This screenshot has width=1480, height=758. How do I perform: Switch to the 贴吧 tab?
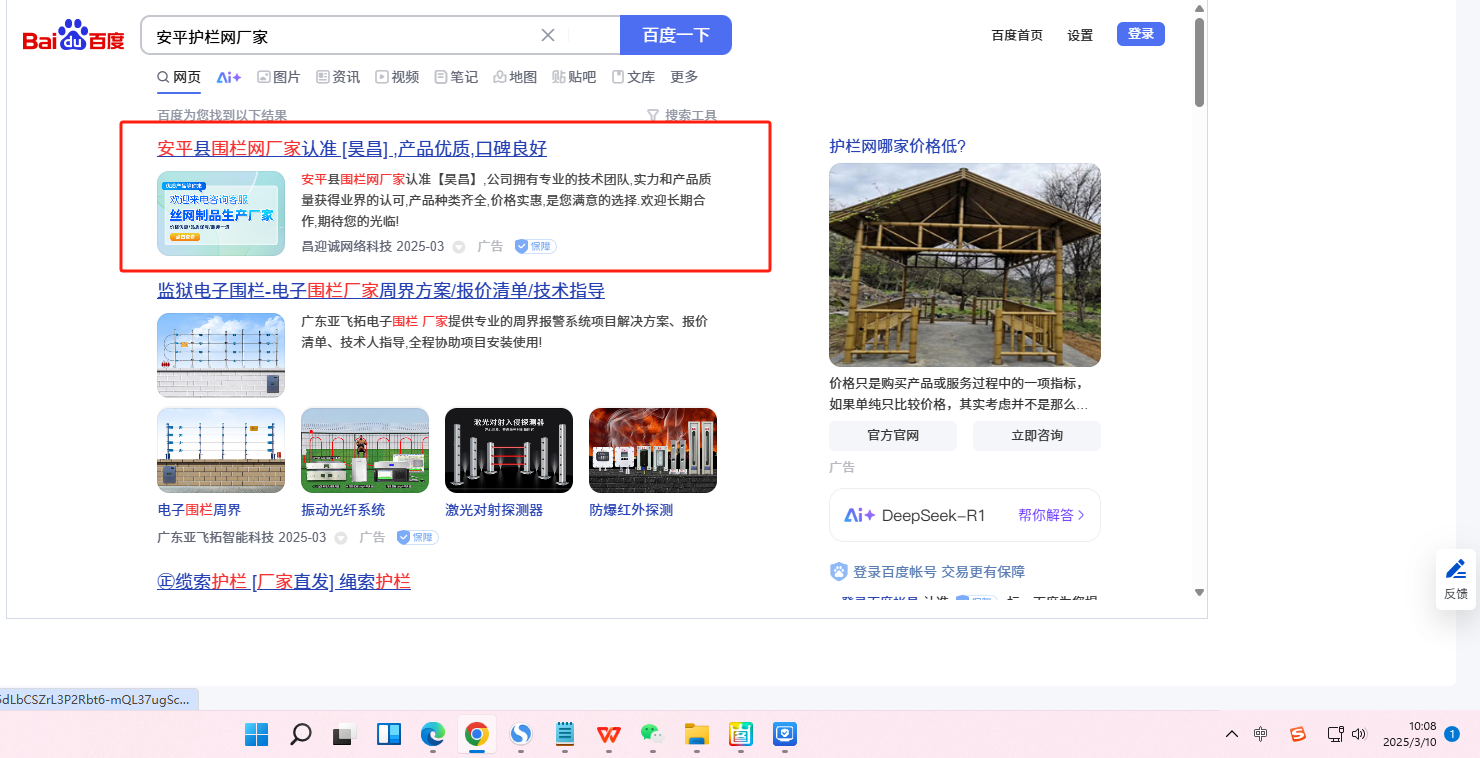[x=574, y=77]
